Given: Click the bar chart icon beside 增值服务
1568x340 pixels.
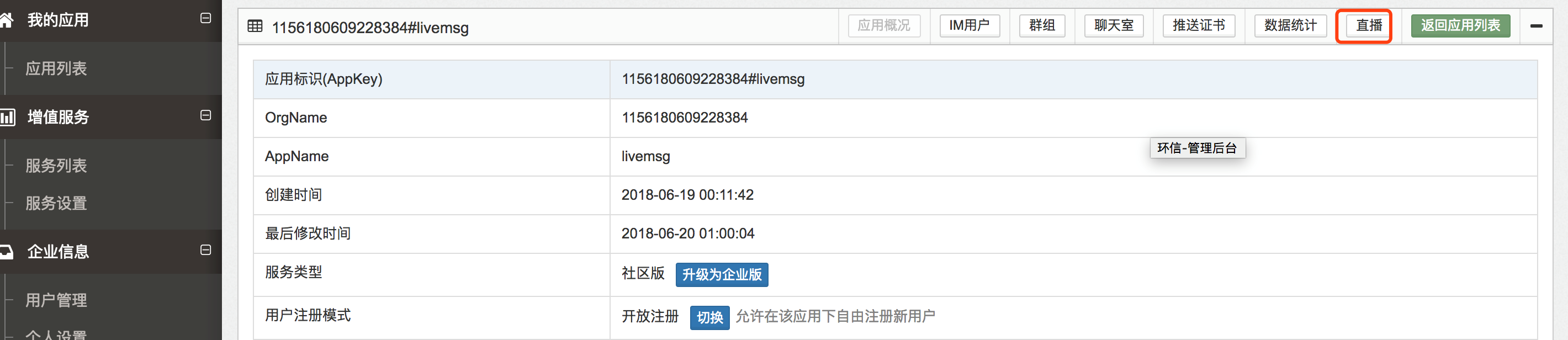Looking at the screenshot, I should click(x=7, y=117).
